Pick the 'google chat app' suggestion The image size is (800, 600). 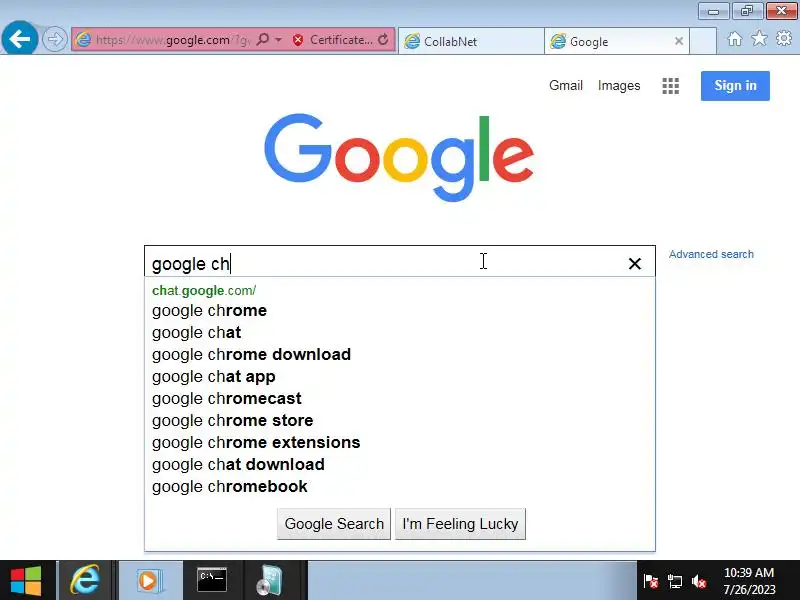pos(399,376)
